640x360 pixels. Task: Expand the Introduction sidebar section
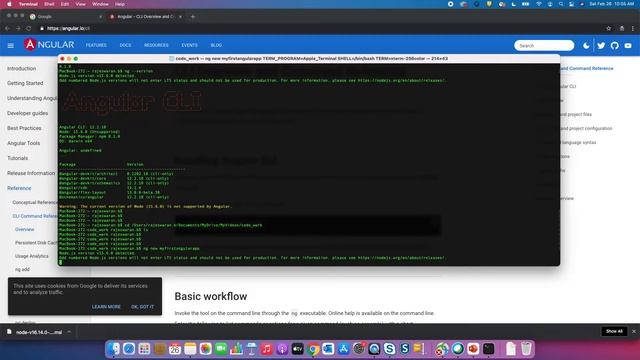pyautogui.click(x=22, y=69)
